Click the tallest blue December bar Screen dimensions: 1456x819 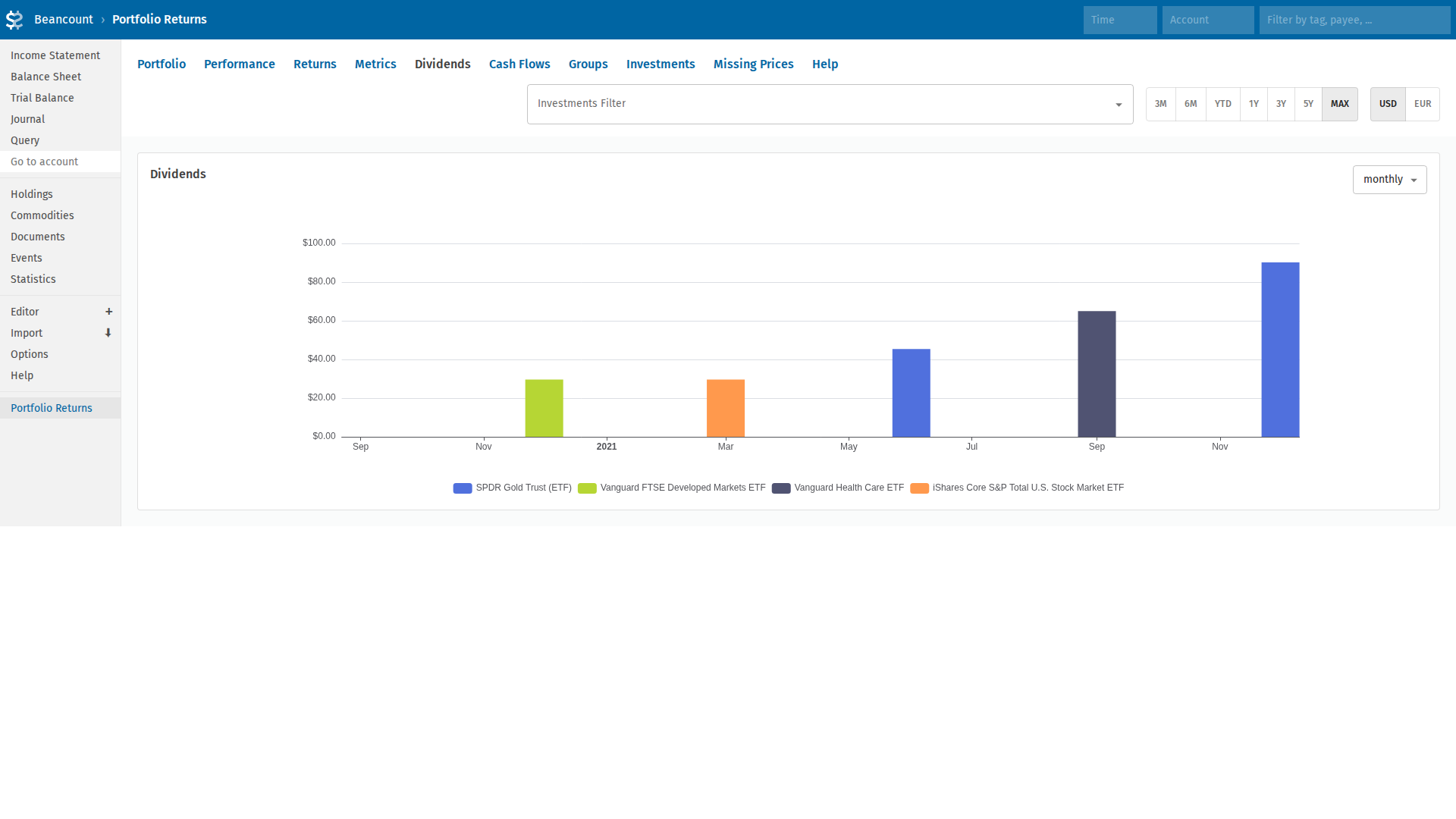(1280, 349)
